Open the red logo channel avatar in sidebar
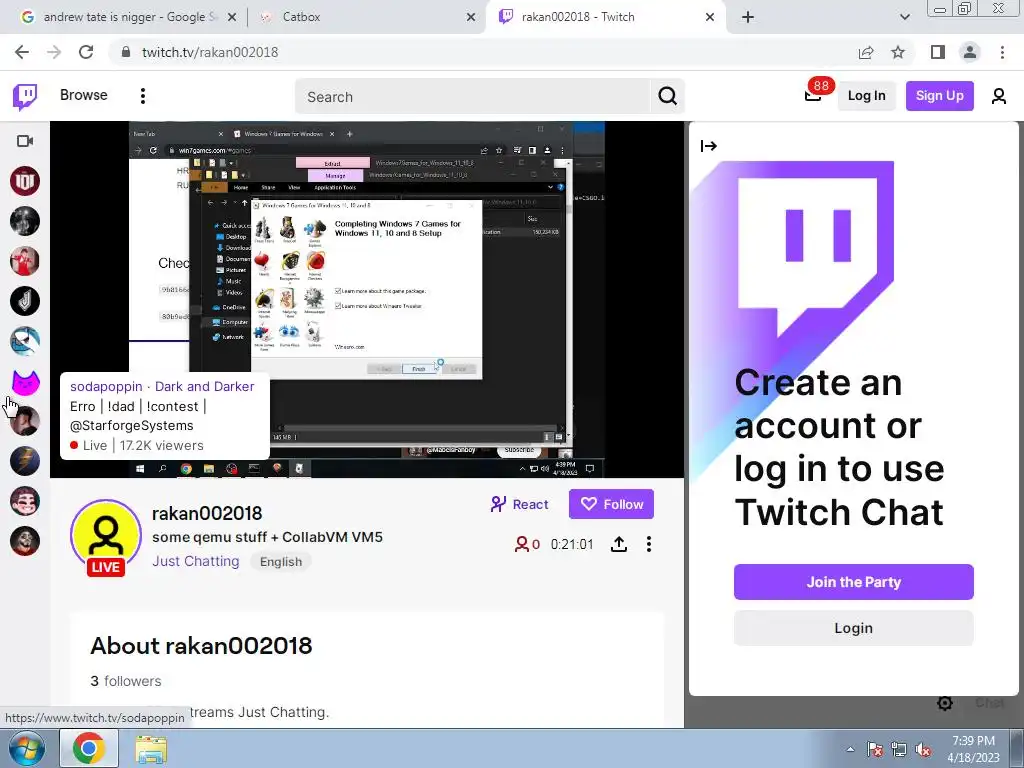Image resolution: width=1024 pixels, height=768 pixels. (x=25, y=181)
